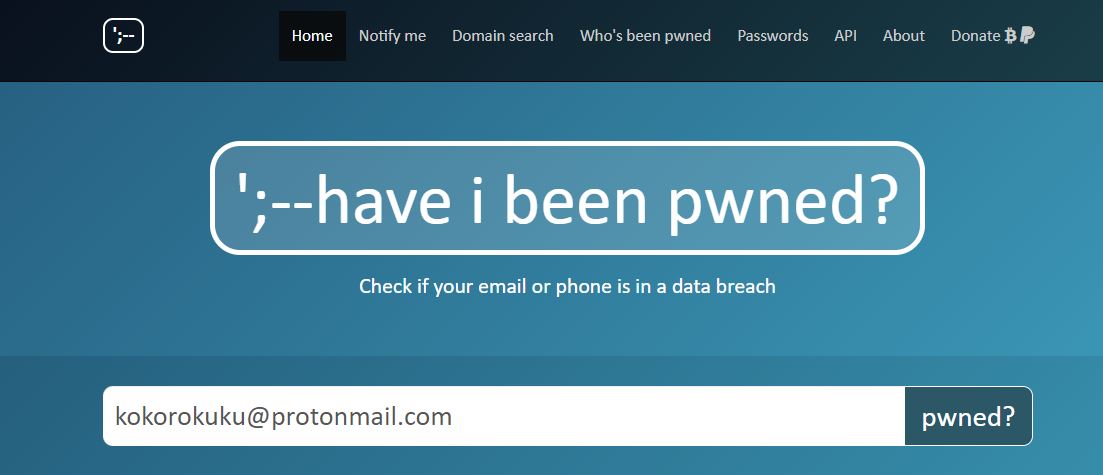Open Domain search in navigation

pos(503,36)
